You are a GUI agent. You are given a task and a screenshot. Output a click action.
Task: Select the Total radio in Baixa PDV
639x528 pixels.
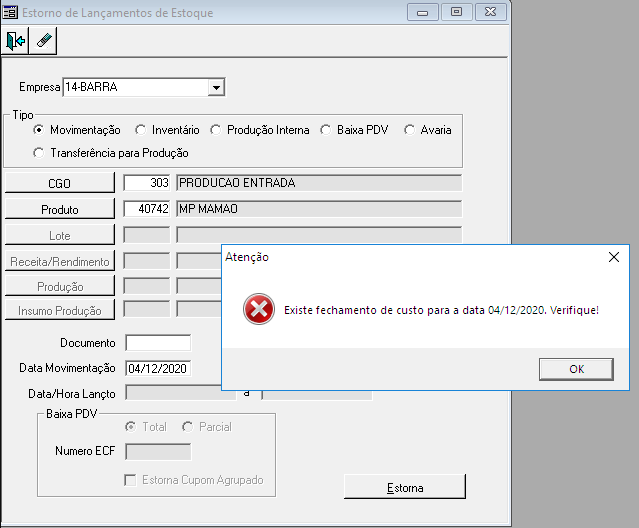pos(130,427)
